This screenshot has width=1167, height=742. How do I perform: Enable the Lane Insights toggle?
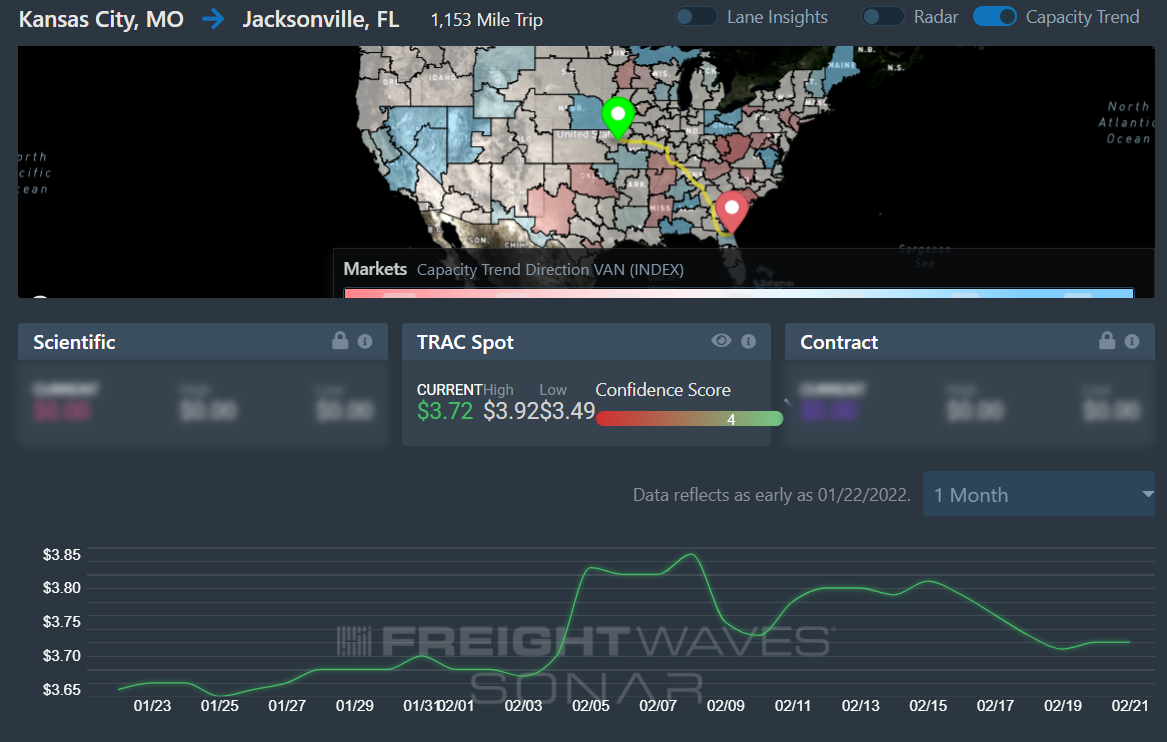point(696,17)
